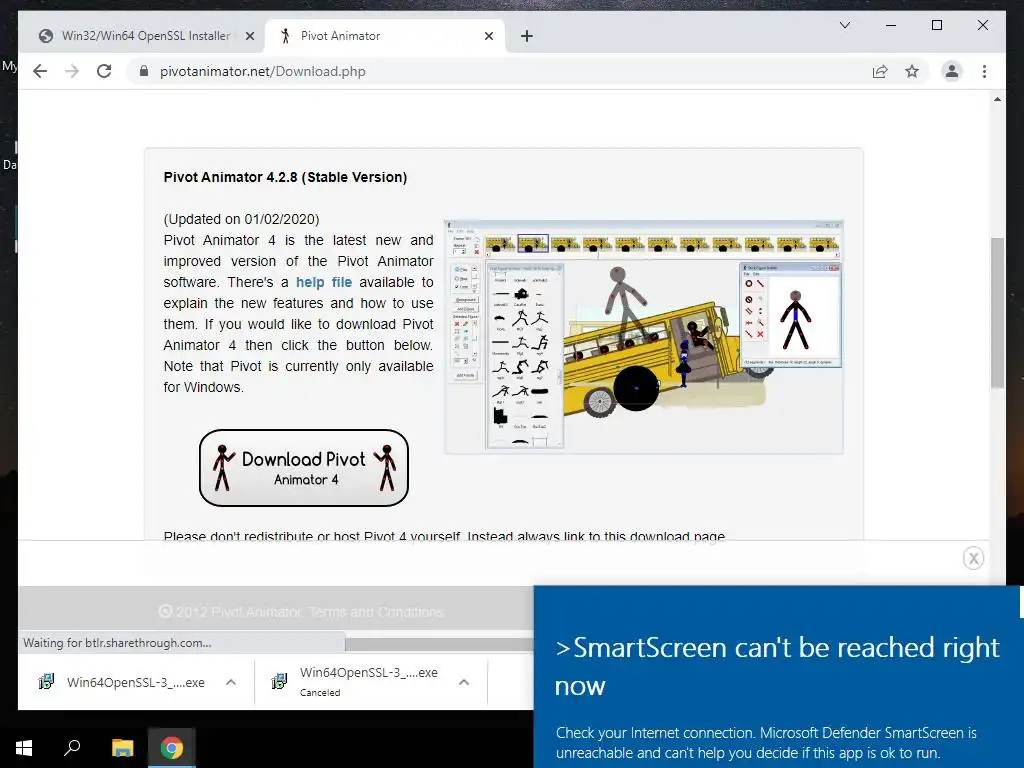Screen dimensions: 1024x768
Task: Reload the Pivot Animator page
Action: (104, 71)
